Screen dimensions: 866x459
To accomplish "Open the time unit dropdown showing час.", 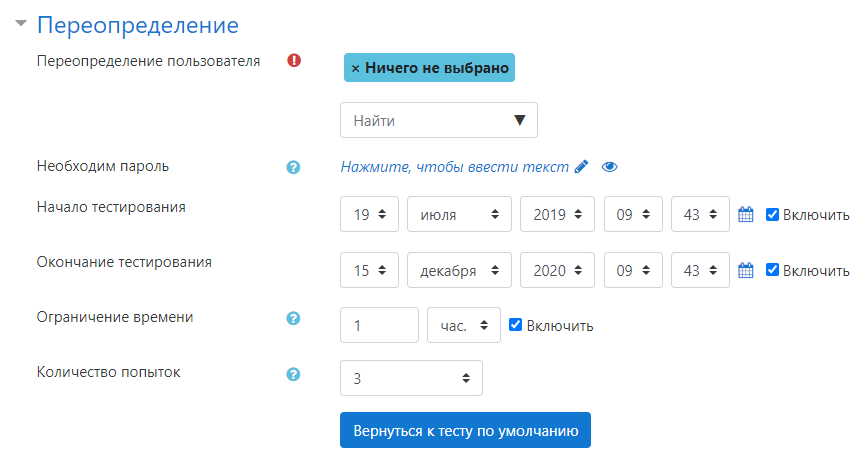I will point(463,325).
